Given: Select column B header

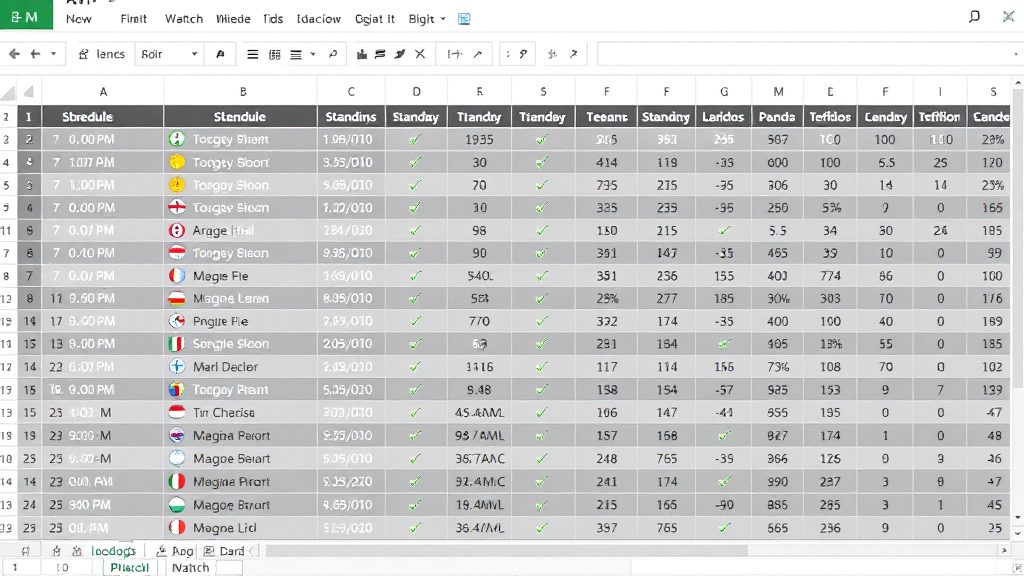Looking at the screenshot, I should click(x=242, y=92).
